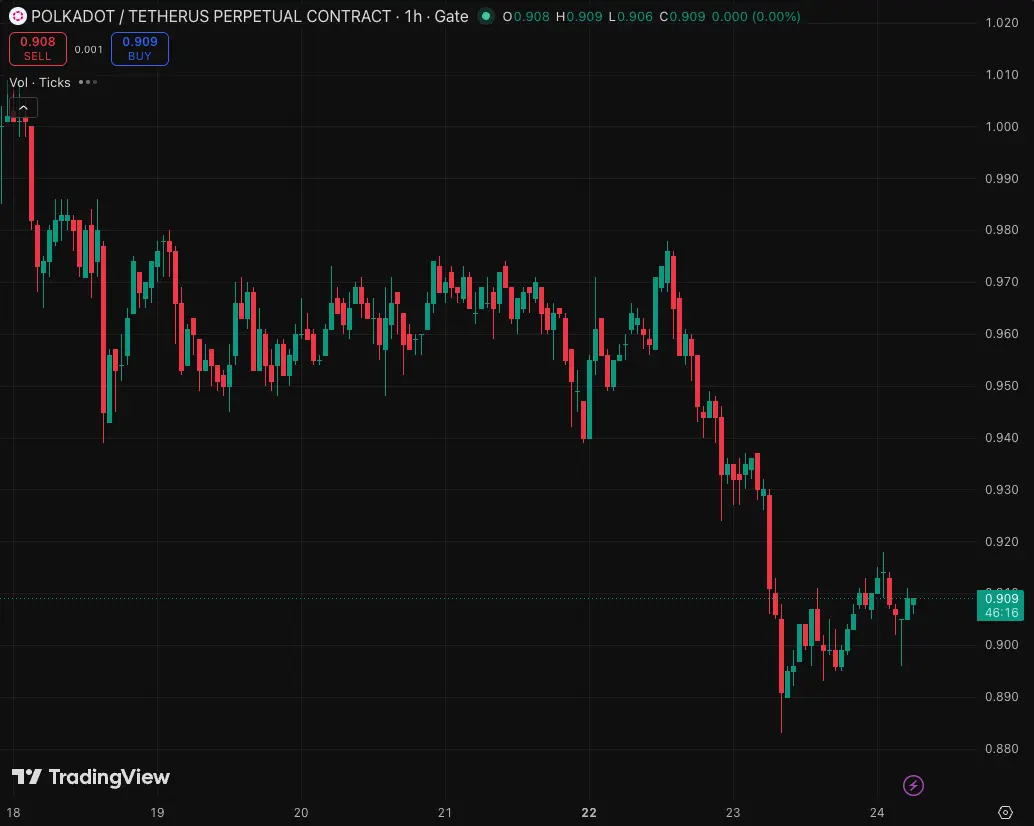The image size is (1034, 826).
Task: Click the Gate exchange label
Action: click(x=451, y=16)
